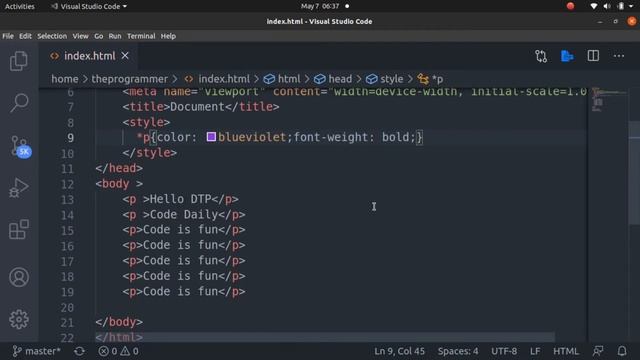Screen dimensions: 640x360
Task: Open the blueviolet color swatch picker
Action: 211,137
